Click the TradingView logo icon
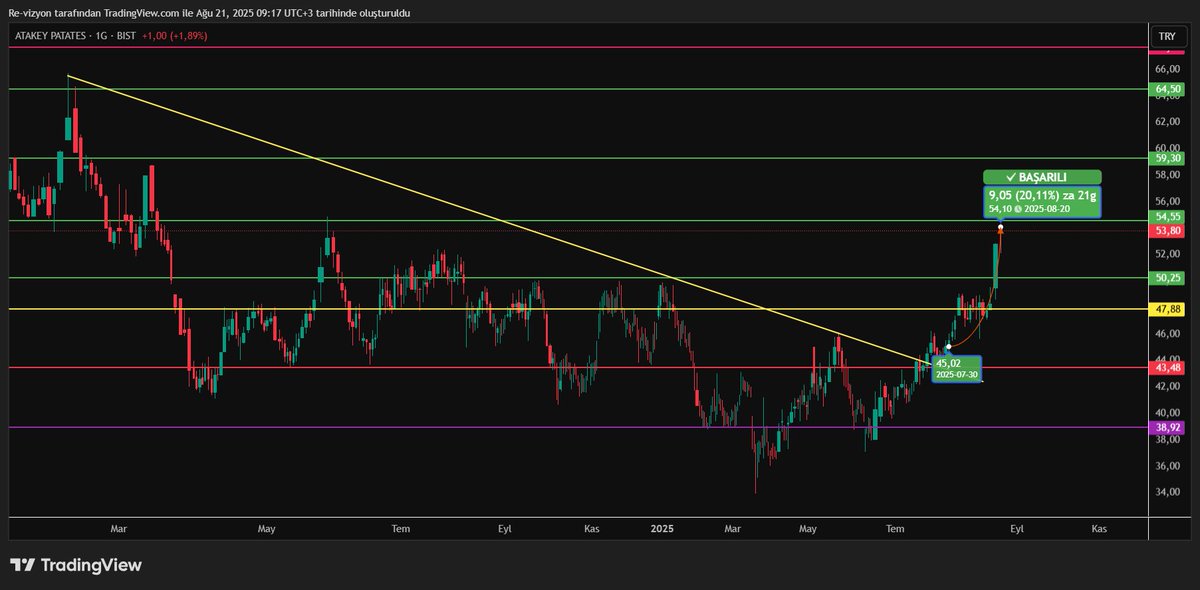The height and width of the screenshot is (590, 1200). tap(22, 565)
